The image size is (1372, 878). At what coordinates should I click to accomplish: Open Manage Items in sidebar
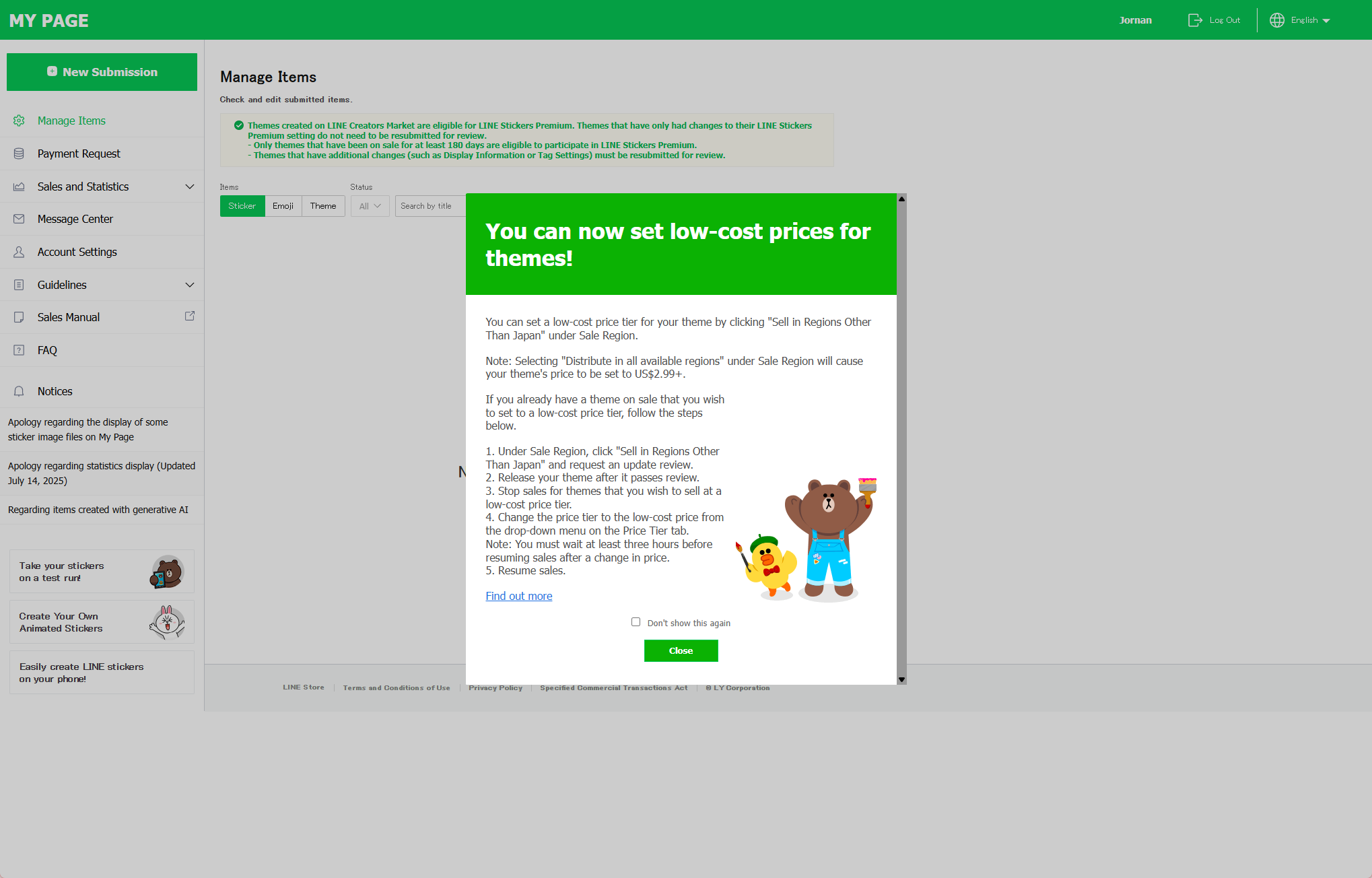pyautogui.click(x=102, y=121)
